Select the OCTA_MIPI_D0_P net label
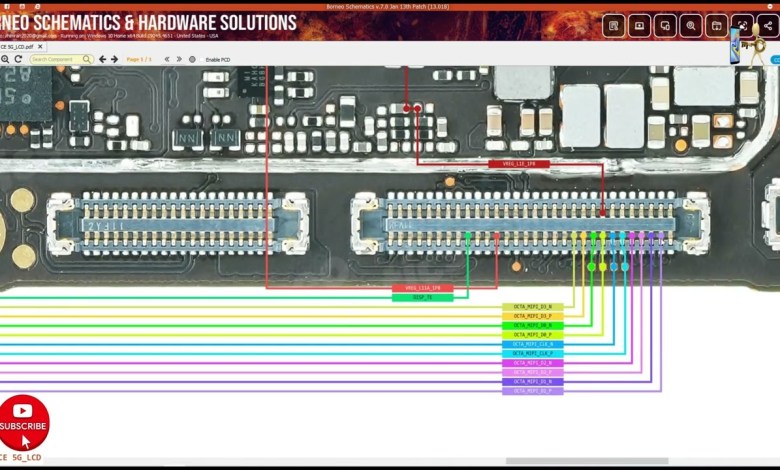 [x=533, y=335]
